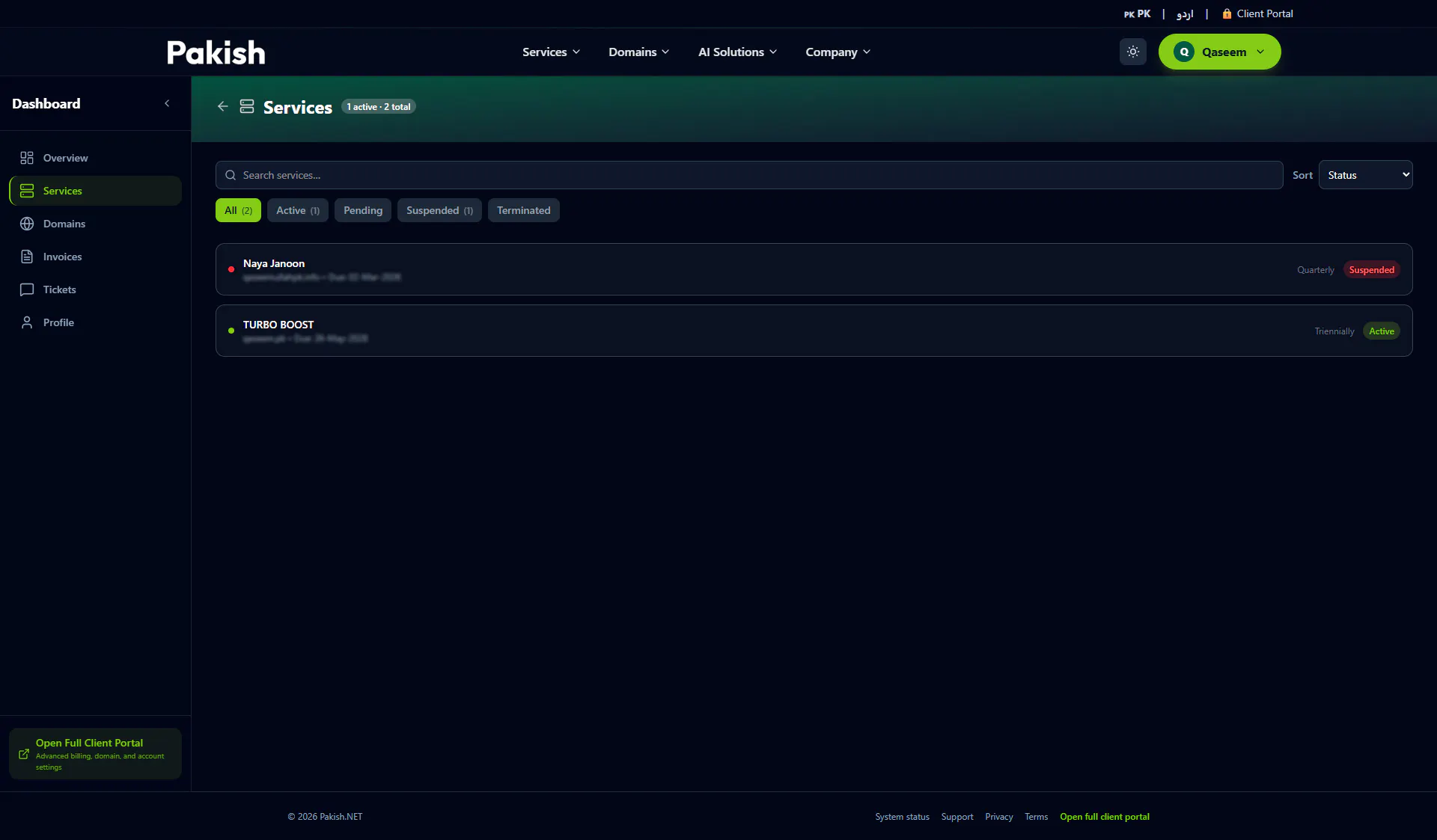Screen dimensions: 1437x840
Task: Click the Profile person icon
Action: pos(27,322)
